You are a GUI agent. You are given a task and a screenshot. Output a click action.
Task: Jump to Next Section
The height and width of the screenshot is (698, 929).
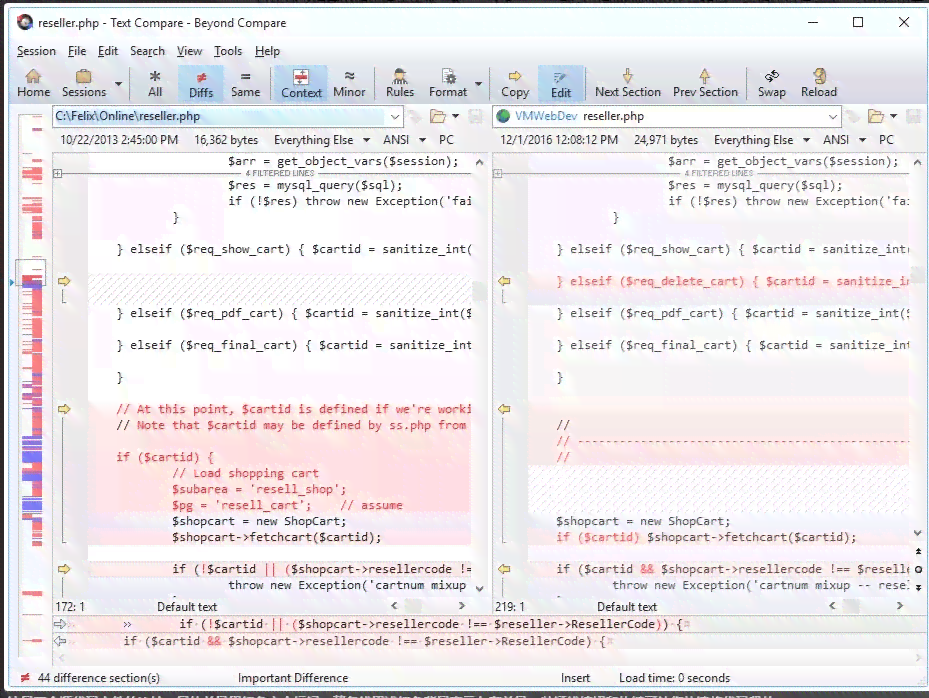click(627, 83)
